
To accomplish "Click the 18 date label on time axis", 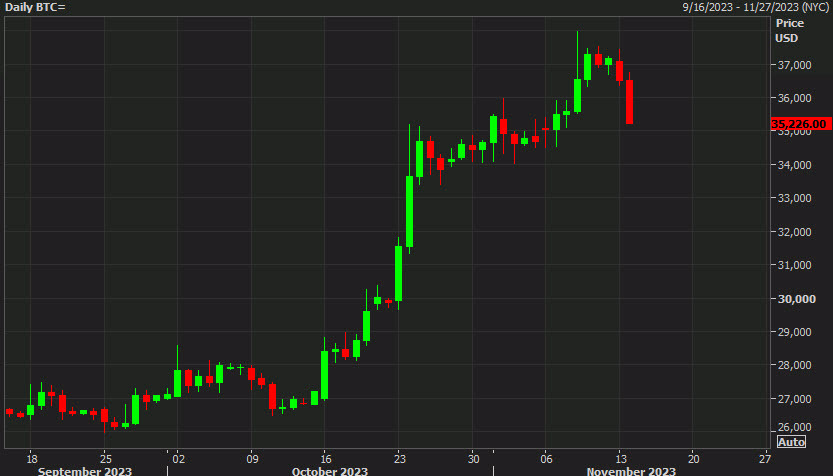I will (x=32, y=458).
